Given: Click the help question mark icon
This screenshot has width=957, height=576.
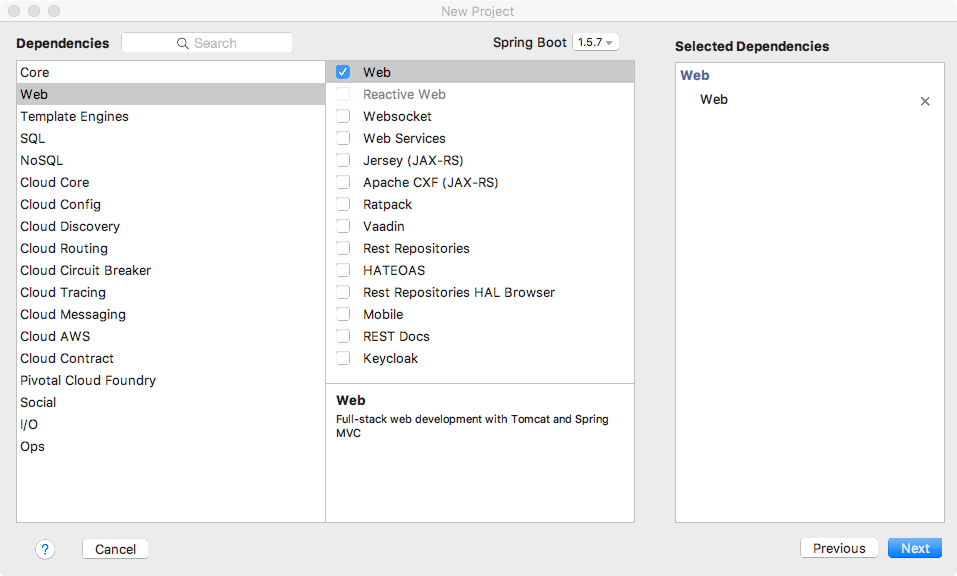Looking at the screenshot, I should (45, 549).
